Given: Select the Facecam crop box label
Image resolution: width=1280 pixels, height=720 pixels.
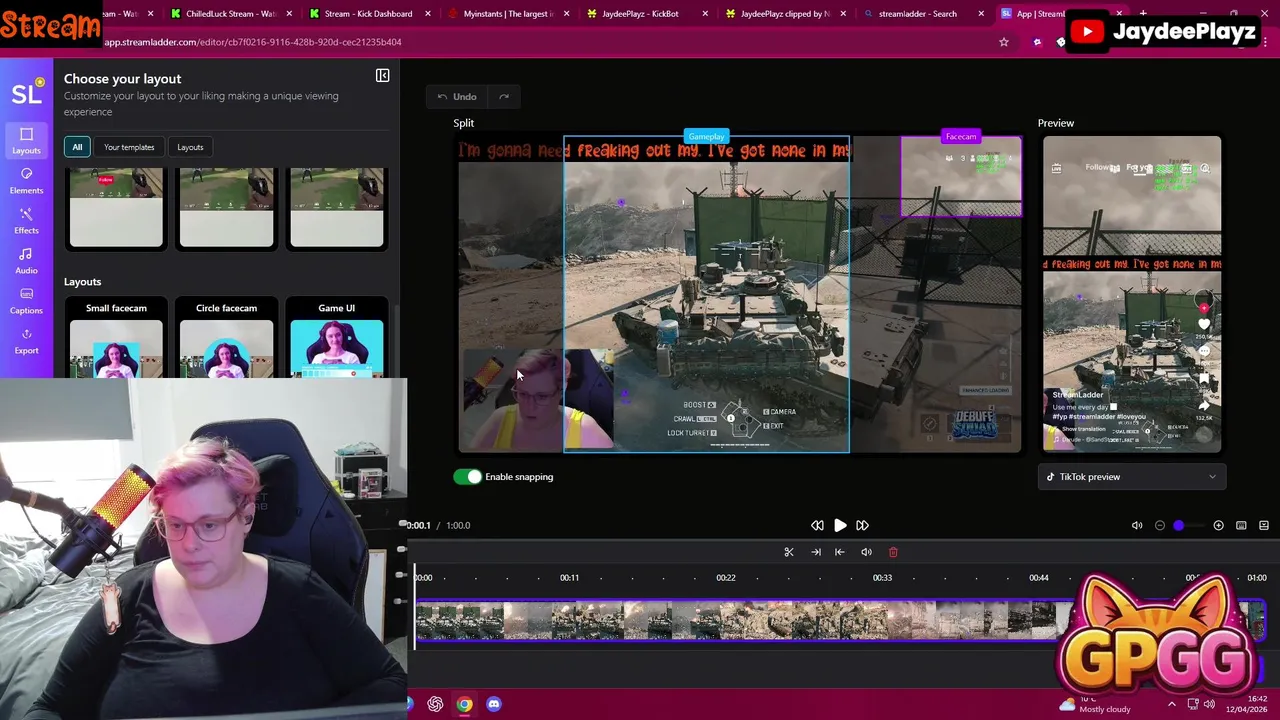Looking at the screenshot, I should [x=961, y=137].
